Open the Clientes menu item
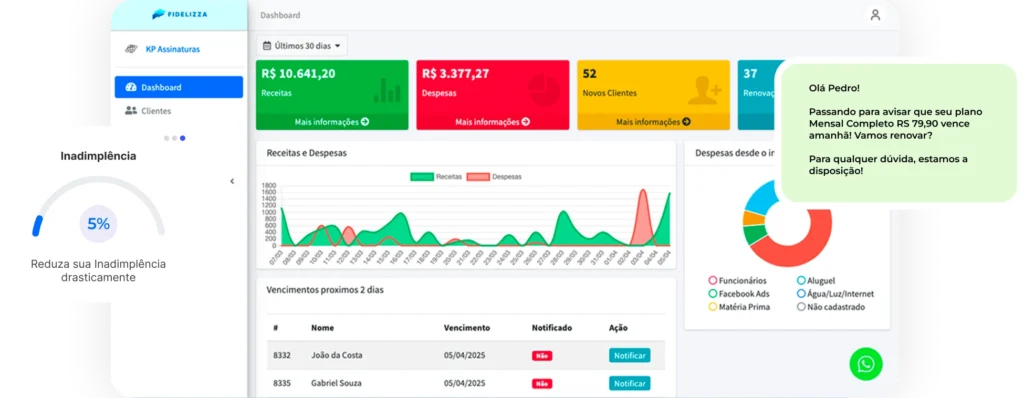Viewport: 1024px width, 398px height. (x=179, y=111)
